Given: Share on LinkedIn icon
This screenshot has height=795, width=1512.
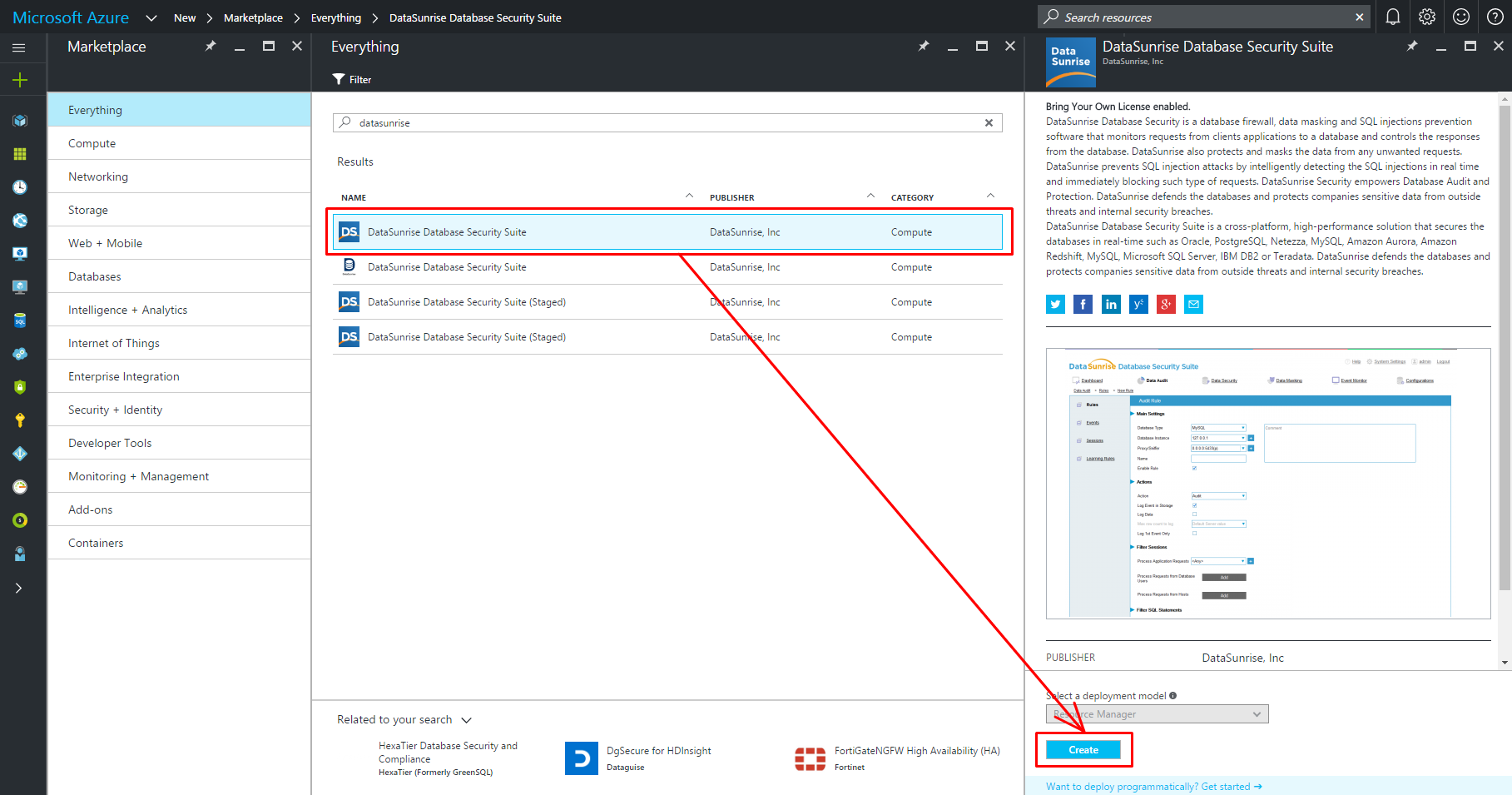Looking at the screenshot, I should click(x=1111, y=305).
